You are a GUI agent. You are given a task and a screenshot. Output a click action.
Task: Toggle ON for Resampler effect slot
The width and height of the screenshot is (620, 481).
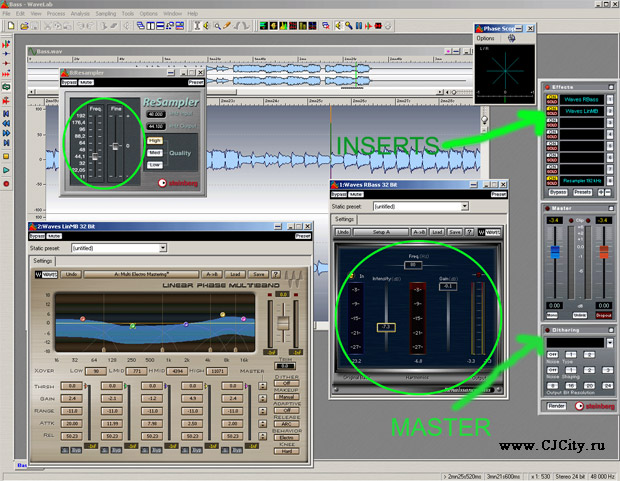(x=552, y=178)
